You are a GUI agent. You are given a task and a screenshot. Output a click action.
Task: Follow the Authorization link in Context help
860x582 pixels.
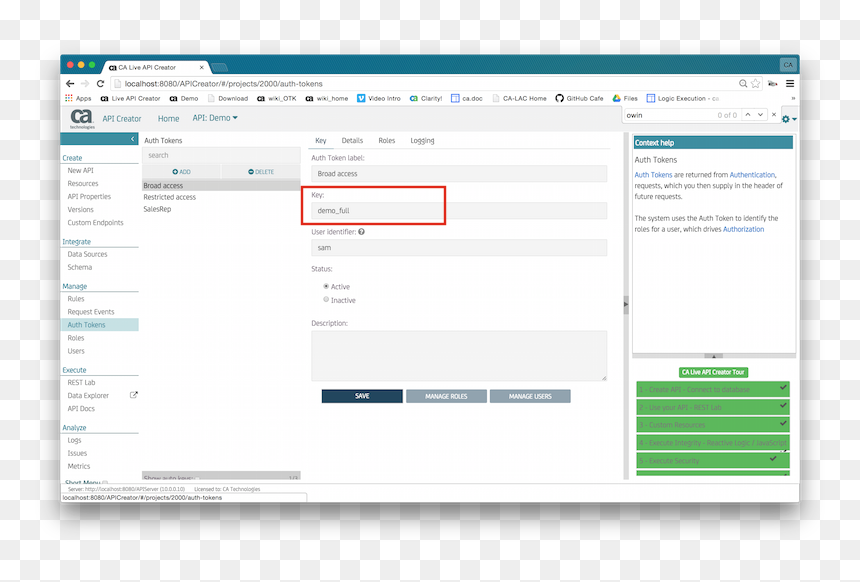coord(743,229)
